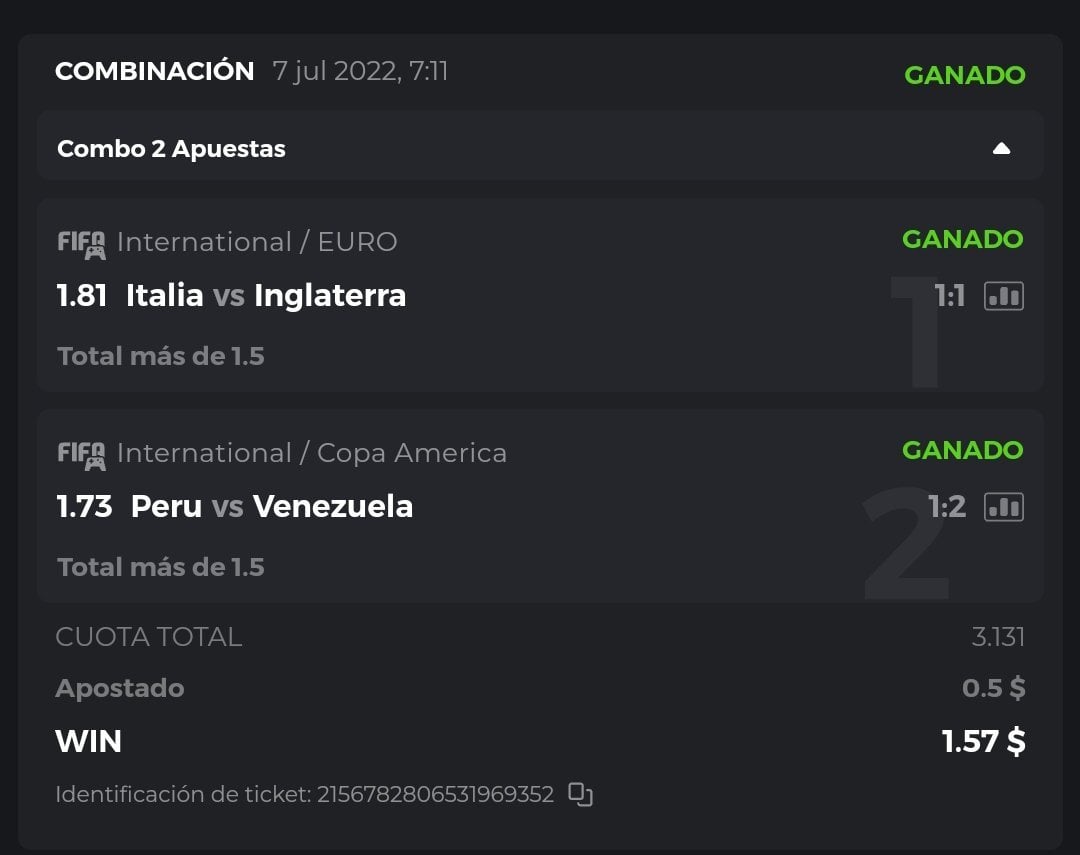
Task: Click the GANADO status of the EURO bet
Action: [x=962, y=240]
